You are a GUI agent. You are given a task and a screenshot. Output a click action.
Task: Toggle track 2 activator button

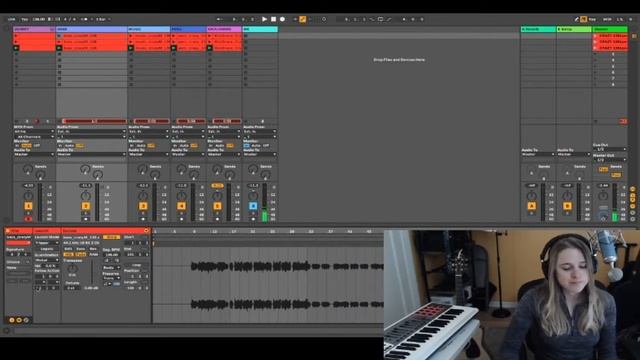(86, 206)
